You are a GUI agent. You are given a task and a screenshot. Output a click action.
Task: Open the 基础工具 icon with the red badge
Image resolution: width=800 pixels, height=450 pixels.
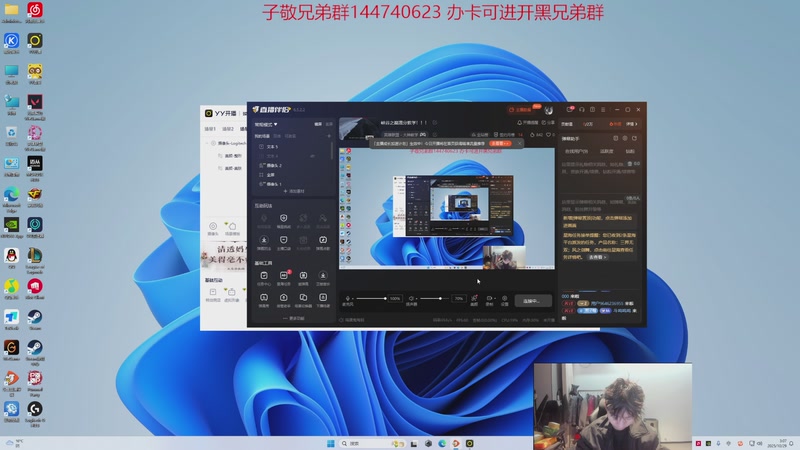(x=284, y=276)
